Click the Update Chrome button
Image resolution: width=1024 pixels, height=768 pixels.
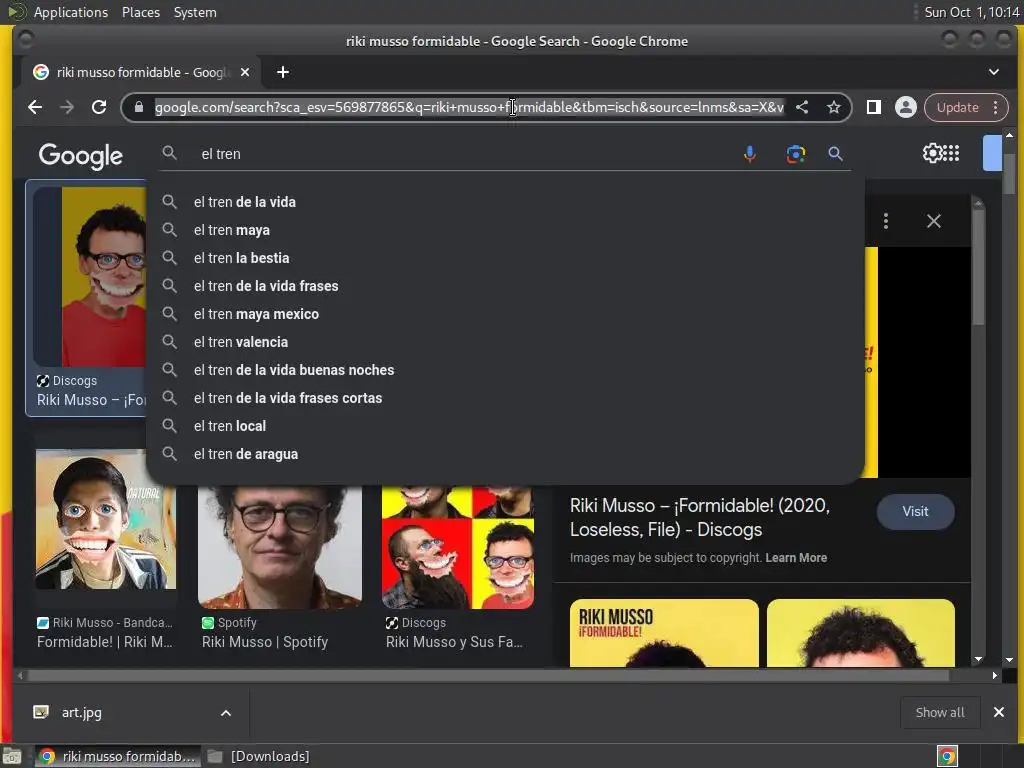point(957,107)
